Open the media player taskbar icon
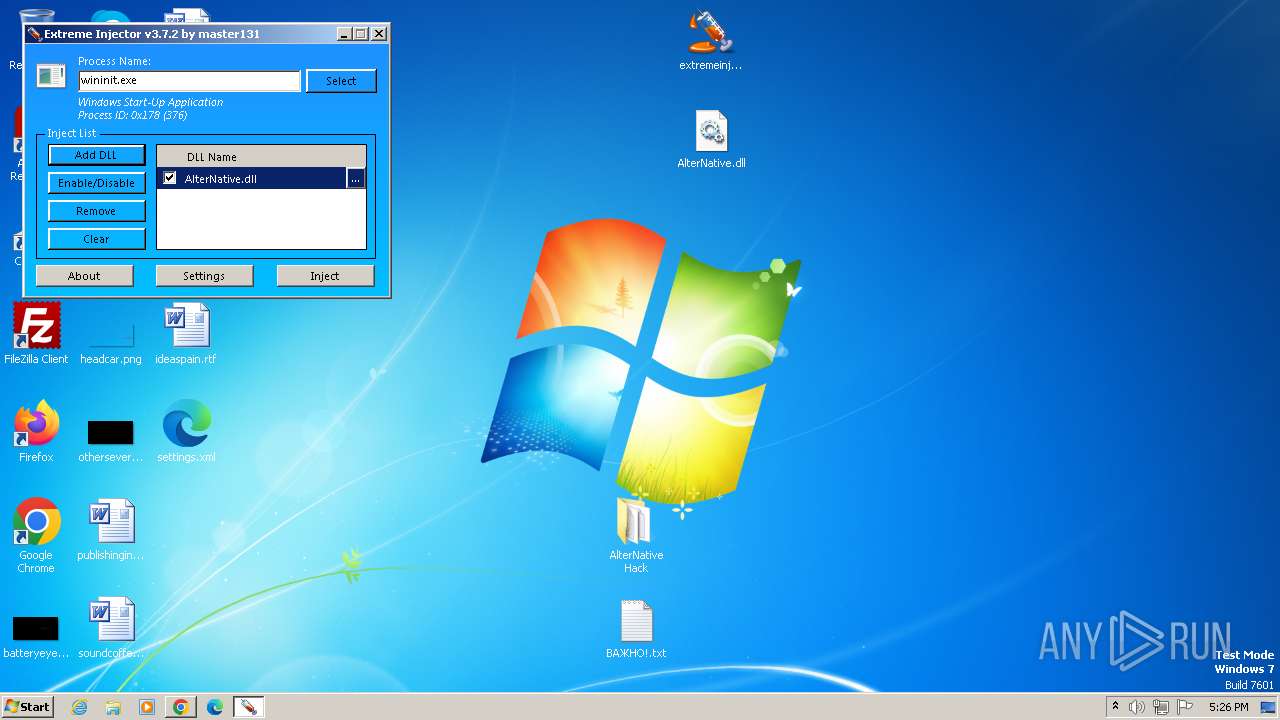Viewport: 1280px width, 720px height. click(x=147, y=707)
